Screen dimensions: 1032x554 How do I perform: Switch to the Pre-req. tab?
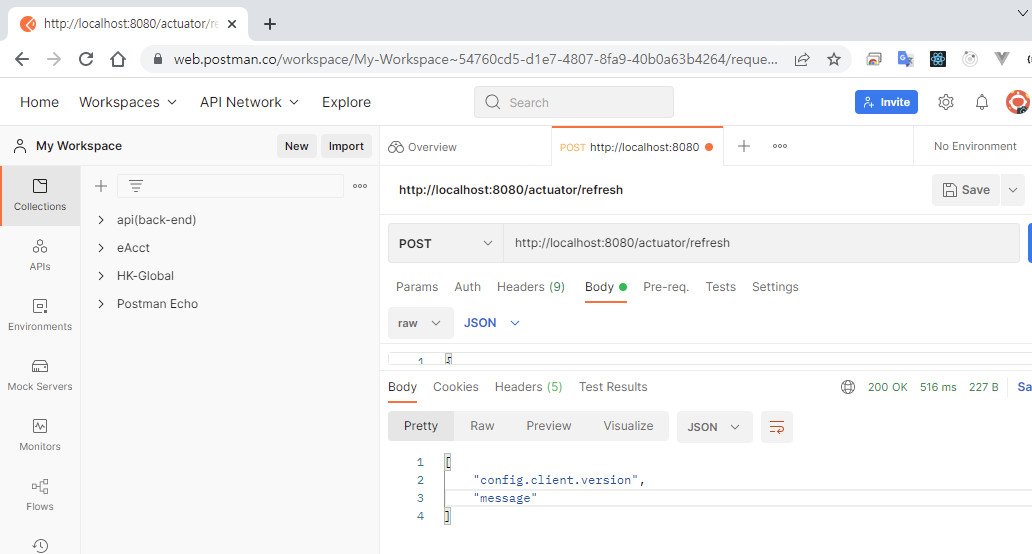click(x=666, y=287)
